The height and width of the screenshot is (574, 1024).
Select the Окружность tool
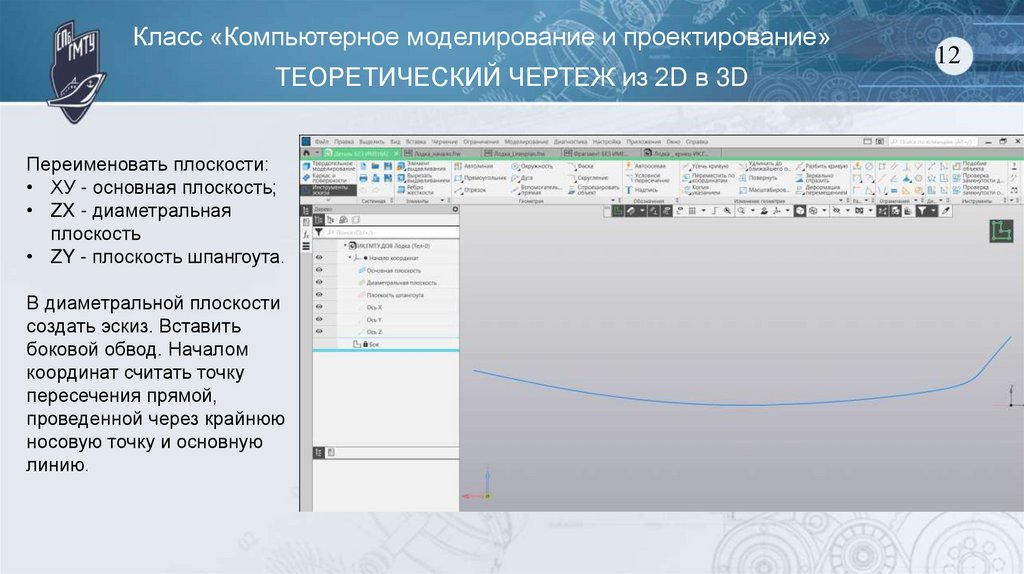coord(532,166)
